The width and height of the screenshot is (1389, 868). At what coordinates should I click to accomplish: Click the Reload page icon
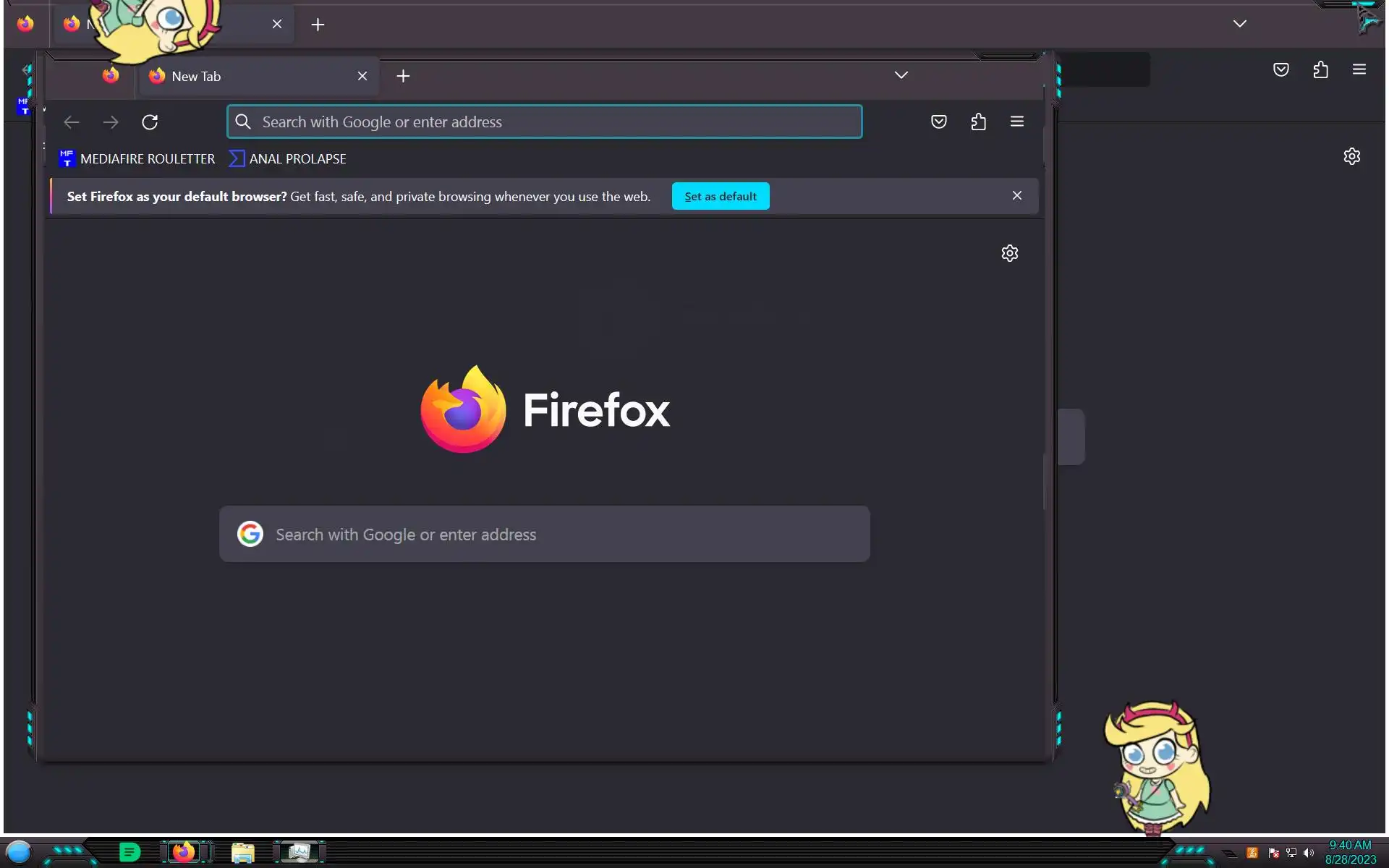150,122
